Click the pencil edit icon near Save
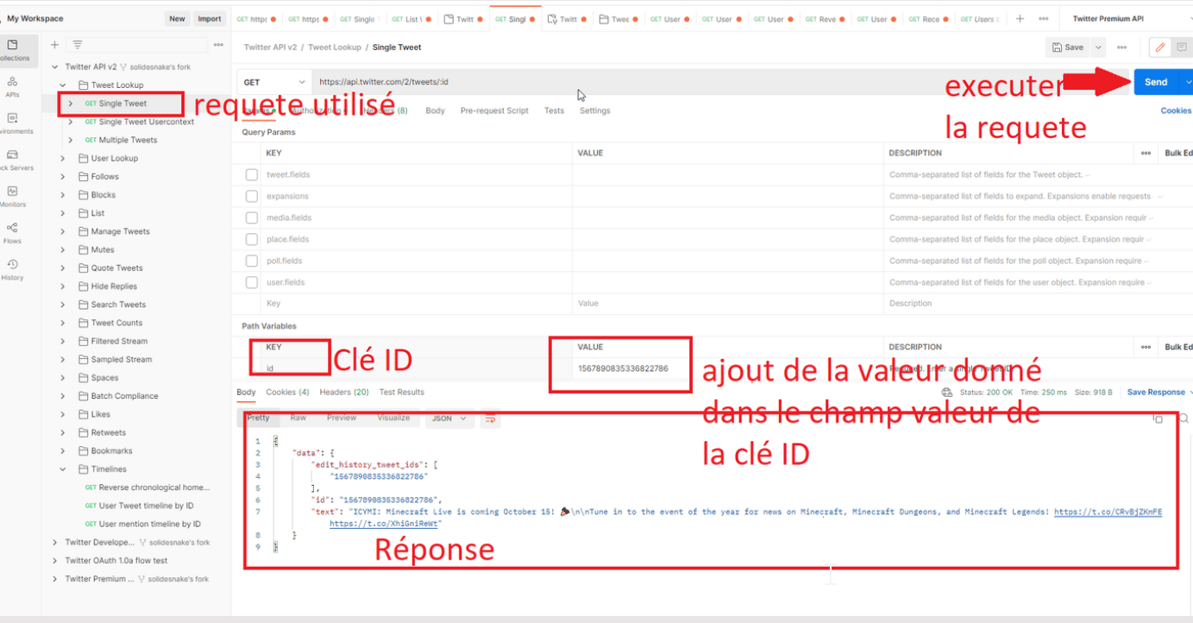This screenshot has height=623, width=1193. pos(1160,47)
